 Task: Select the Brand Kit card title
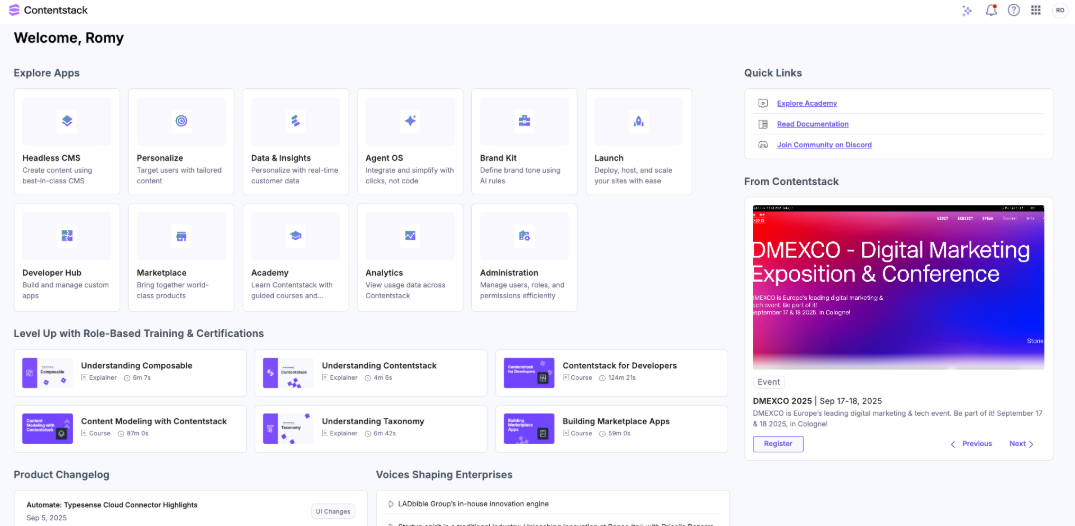pyautogui.click(x=500, y=158)
